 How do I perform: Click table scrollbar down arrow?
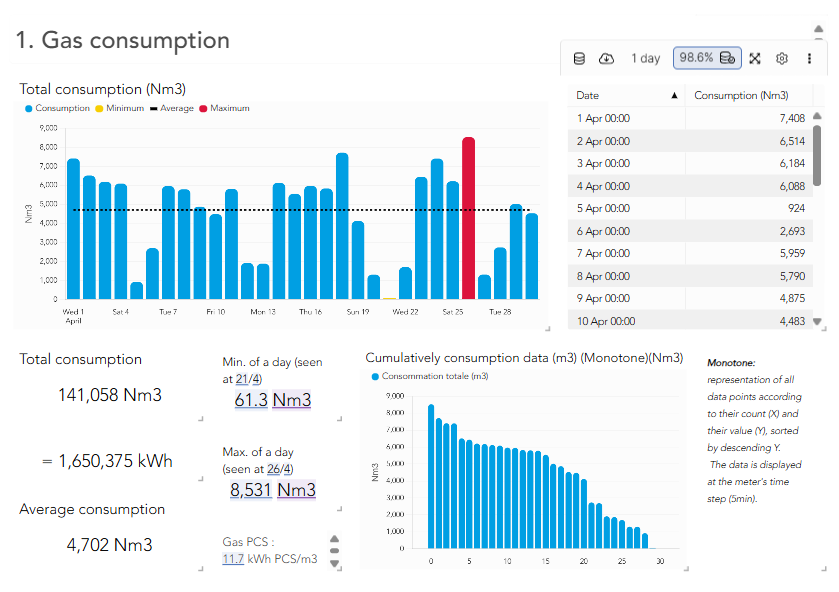point(817,321)
